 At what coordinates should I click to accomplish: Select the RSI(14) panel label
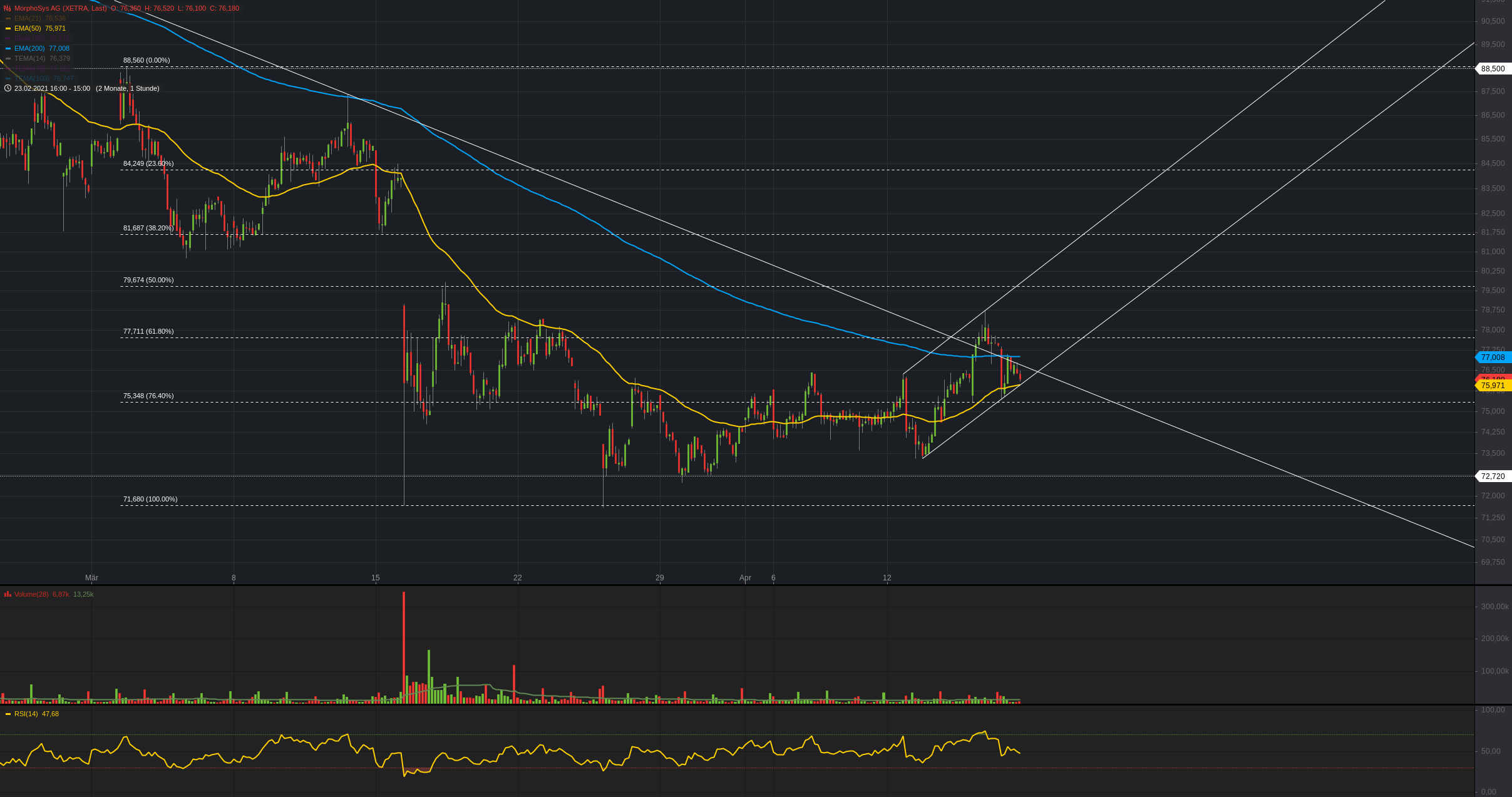pos(26,714)
